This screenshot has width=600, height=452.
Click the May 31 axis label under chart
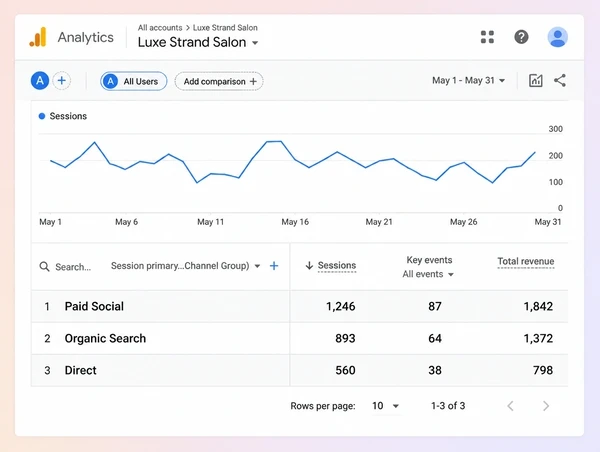point(548,222)
